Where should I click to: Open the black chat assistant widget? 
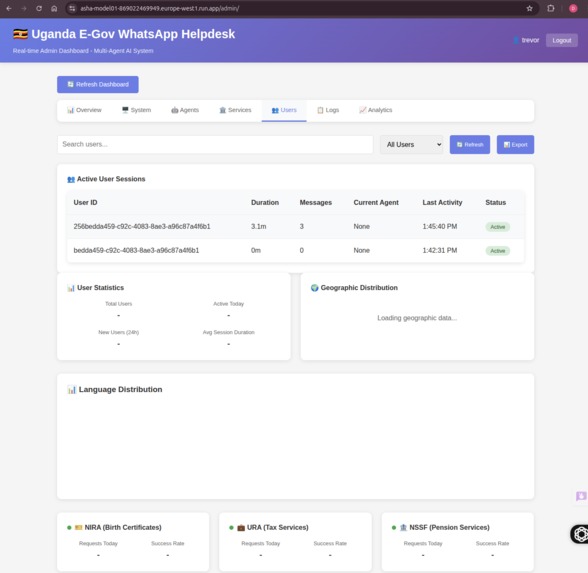point(580,534)
